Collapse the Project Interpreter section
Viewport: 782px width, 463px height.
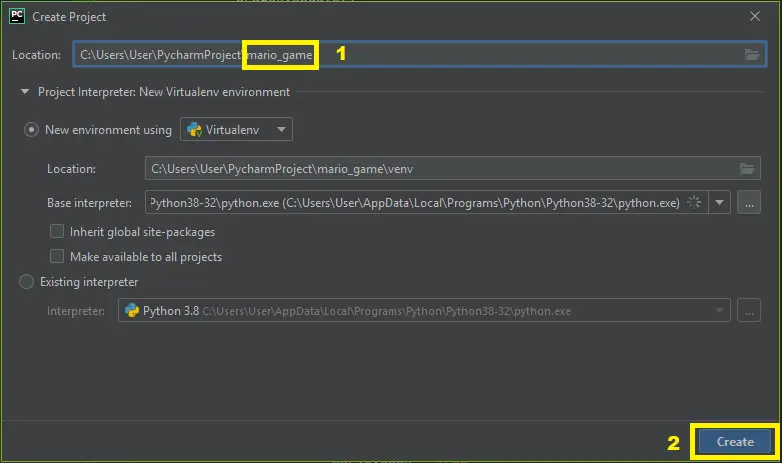tap(25, 92)
